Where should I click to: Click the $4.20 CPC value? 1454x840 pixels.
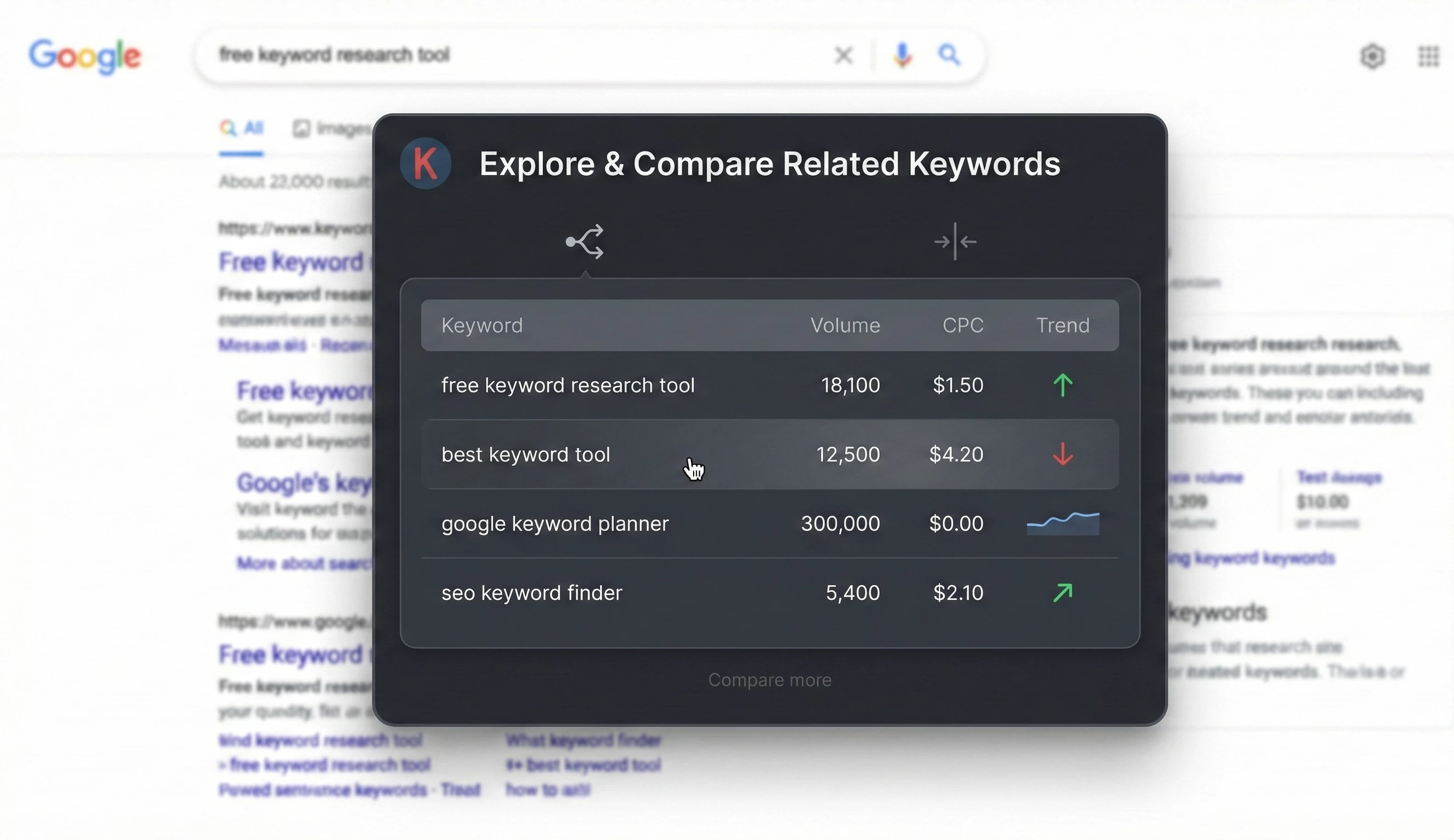[956, 454]
